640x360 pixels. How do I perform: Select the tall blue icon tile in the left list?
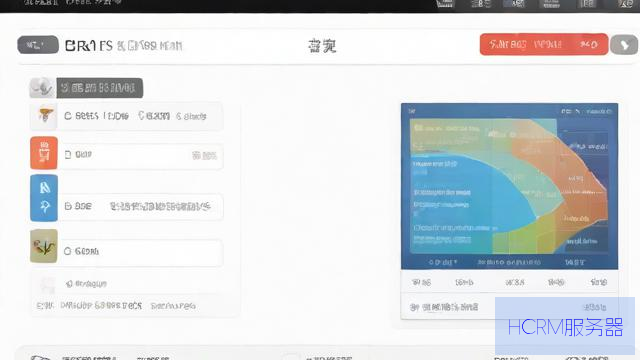click(x=44, y=198)
